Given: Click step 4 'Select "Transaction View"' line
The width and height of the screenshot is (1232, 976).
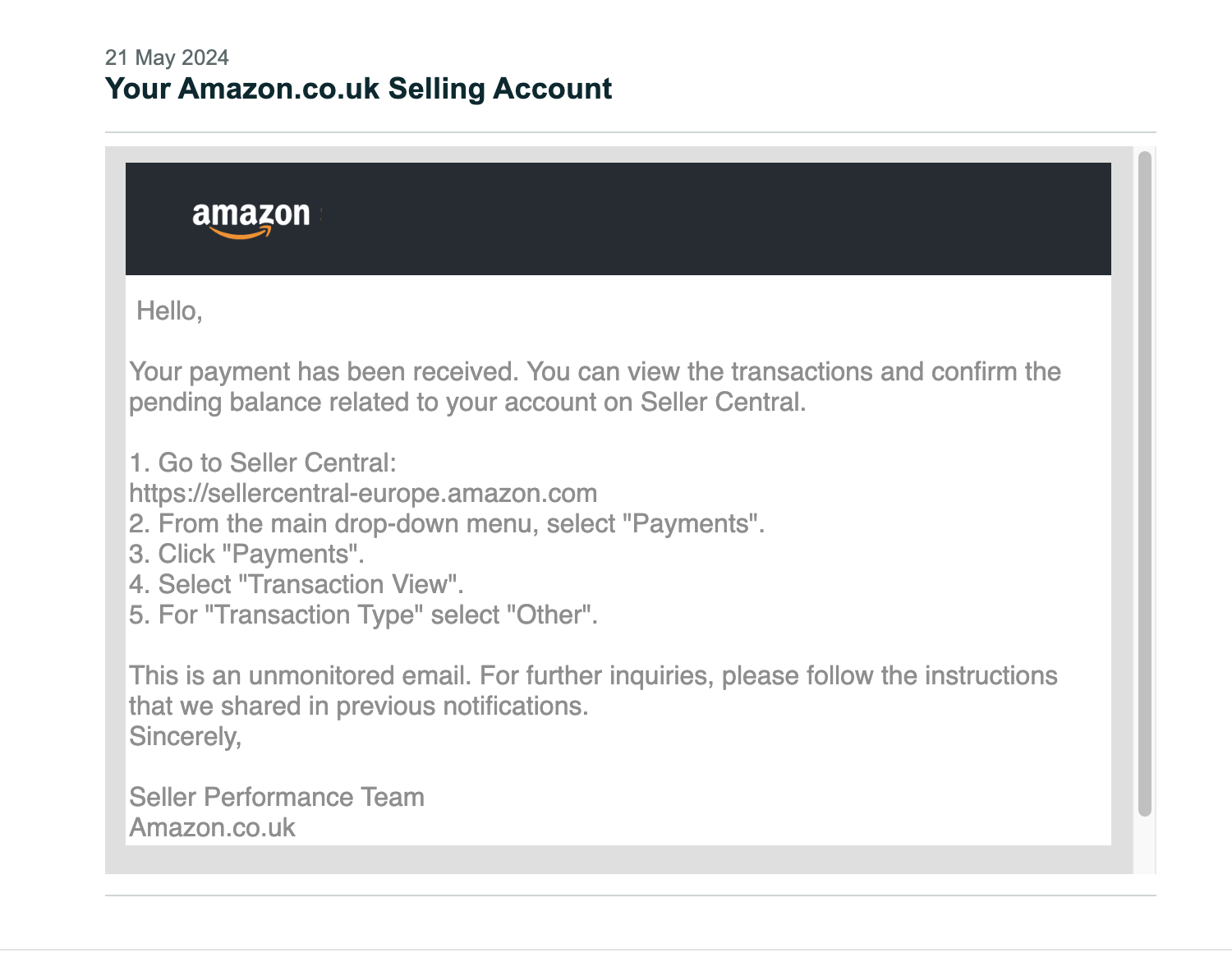Looking at the screenshot, I should coord(297,584).
